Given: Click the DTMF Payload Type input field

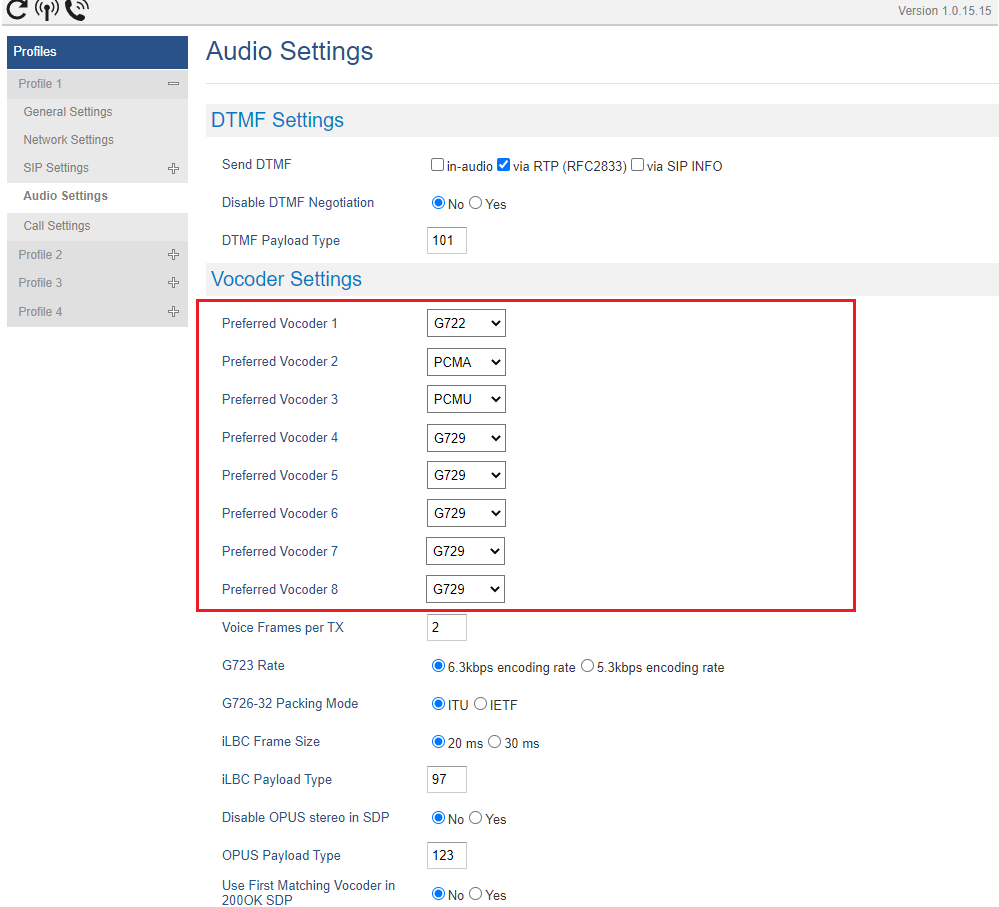Looking at the screenshot, I should [446, 241].
